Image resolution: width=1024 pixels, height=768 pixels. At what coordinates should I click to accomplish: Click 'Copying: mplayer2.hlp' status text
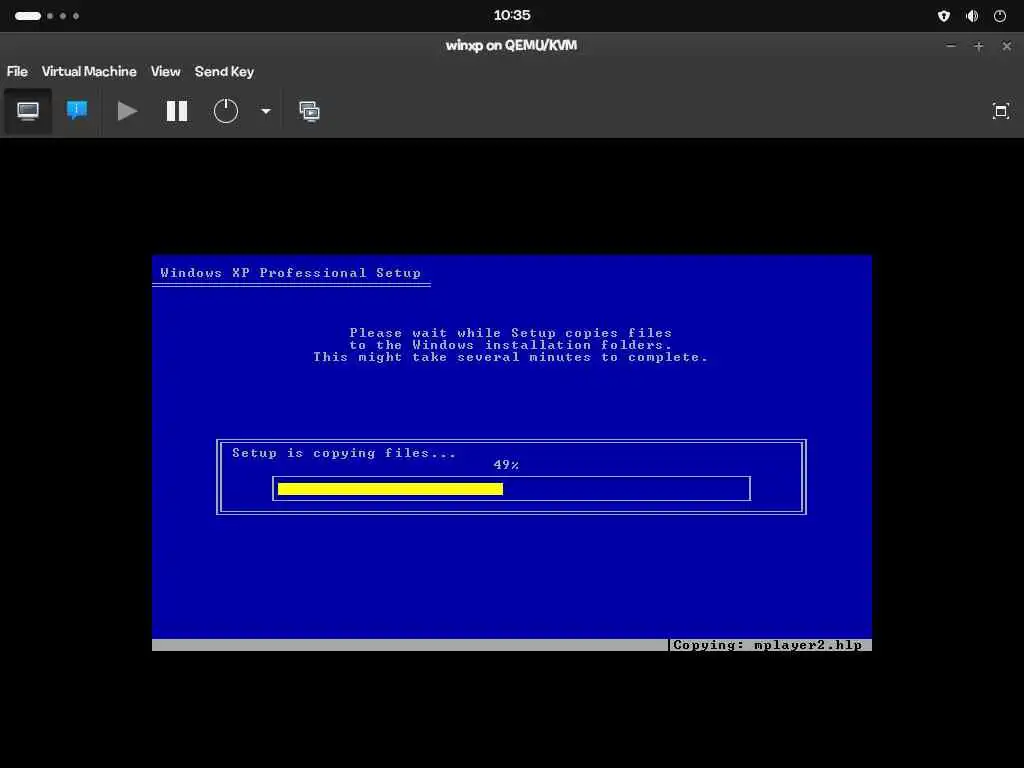coord(767,645)
